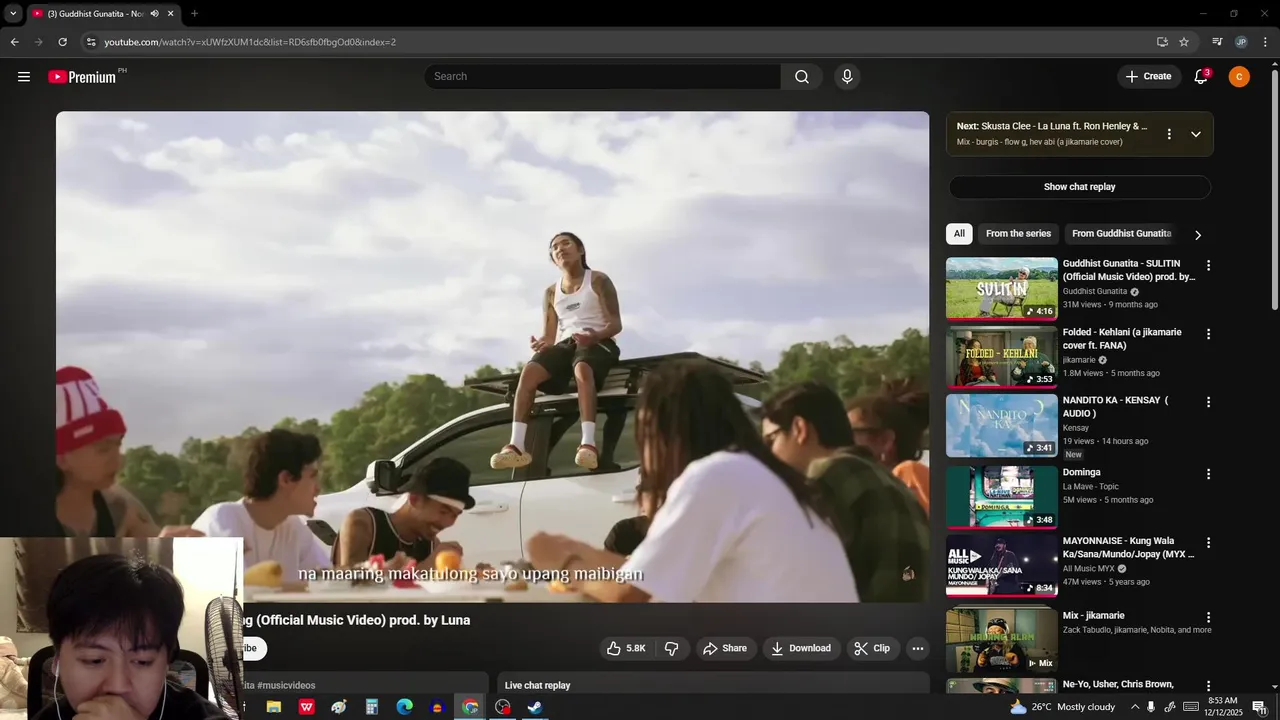The height and width of the screenshot is (720, 1280).
Task: Click the Create button
Action: [x=1148, y=77]
